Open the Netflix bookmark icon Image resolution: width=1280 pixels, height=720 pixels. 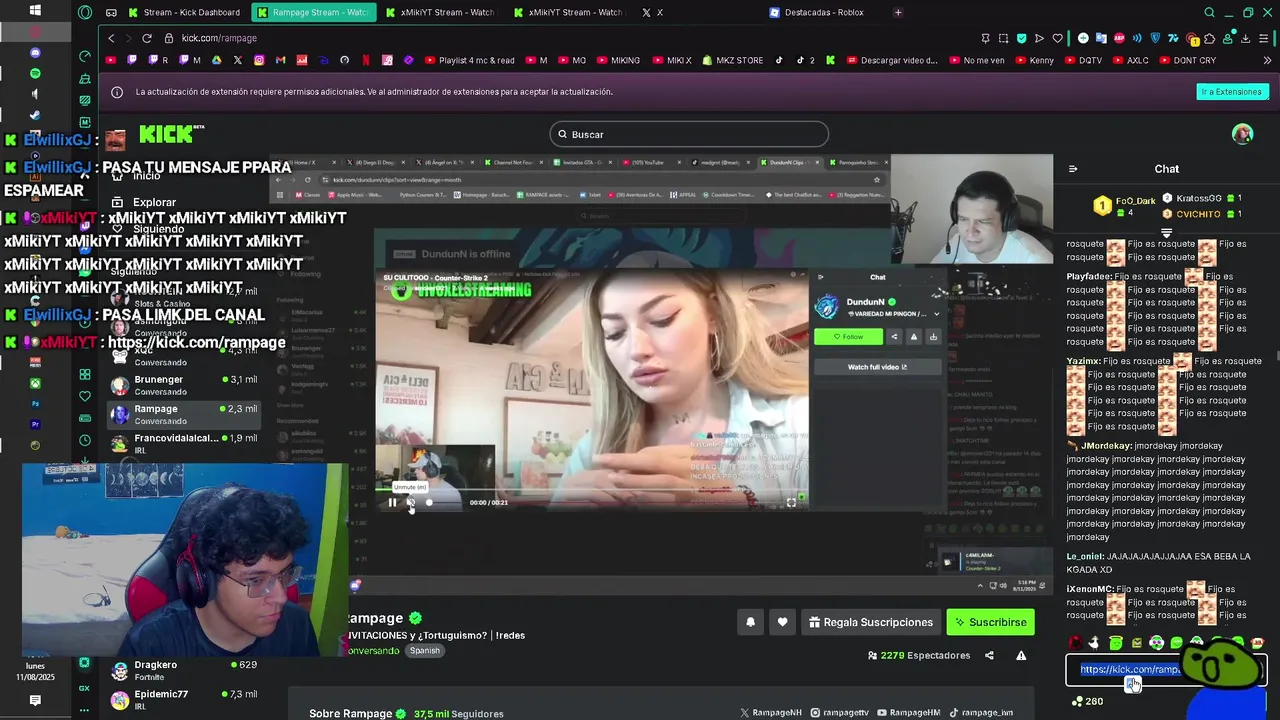[x=366, y=60]
